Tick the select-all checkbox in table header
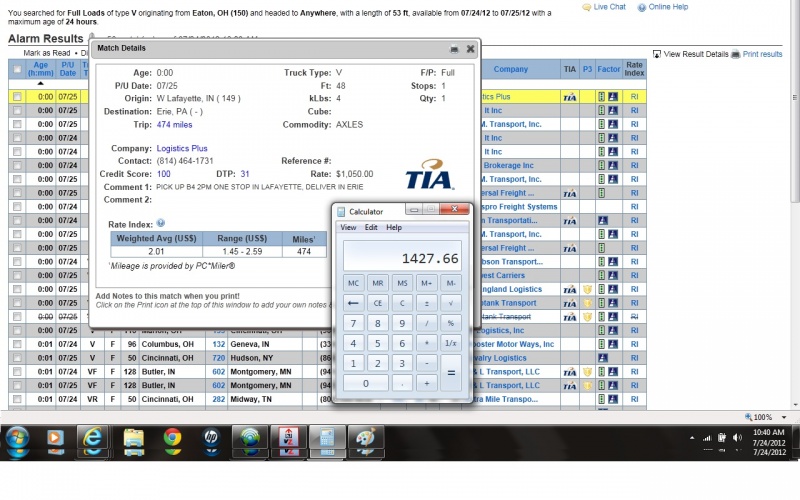800x500 pixels. pyautogui.click(x=17, y=69)
